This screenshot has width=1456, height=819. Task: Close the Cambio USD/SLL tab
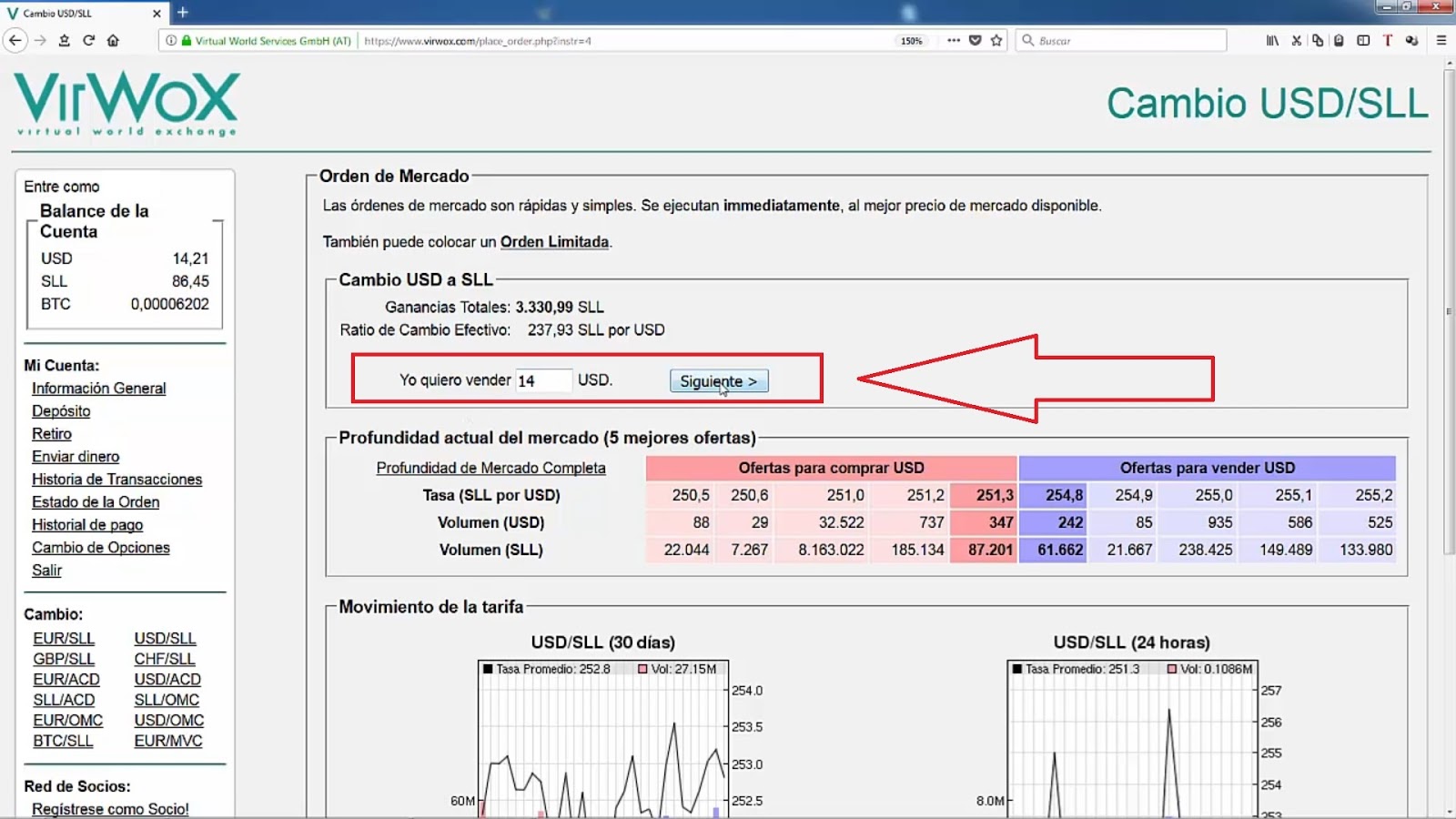coord(157,13)
